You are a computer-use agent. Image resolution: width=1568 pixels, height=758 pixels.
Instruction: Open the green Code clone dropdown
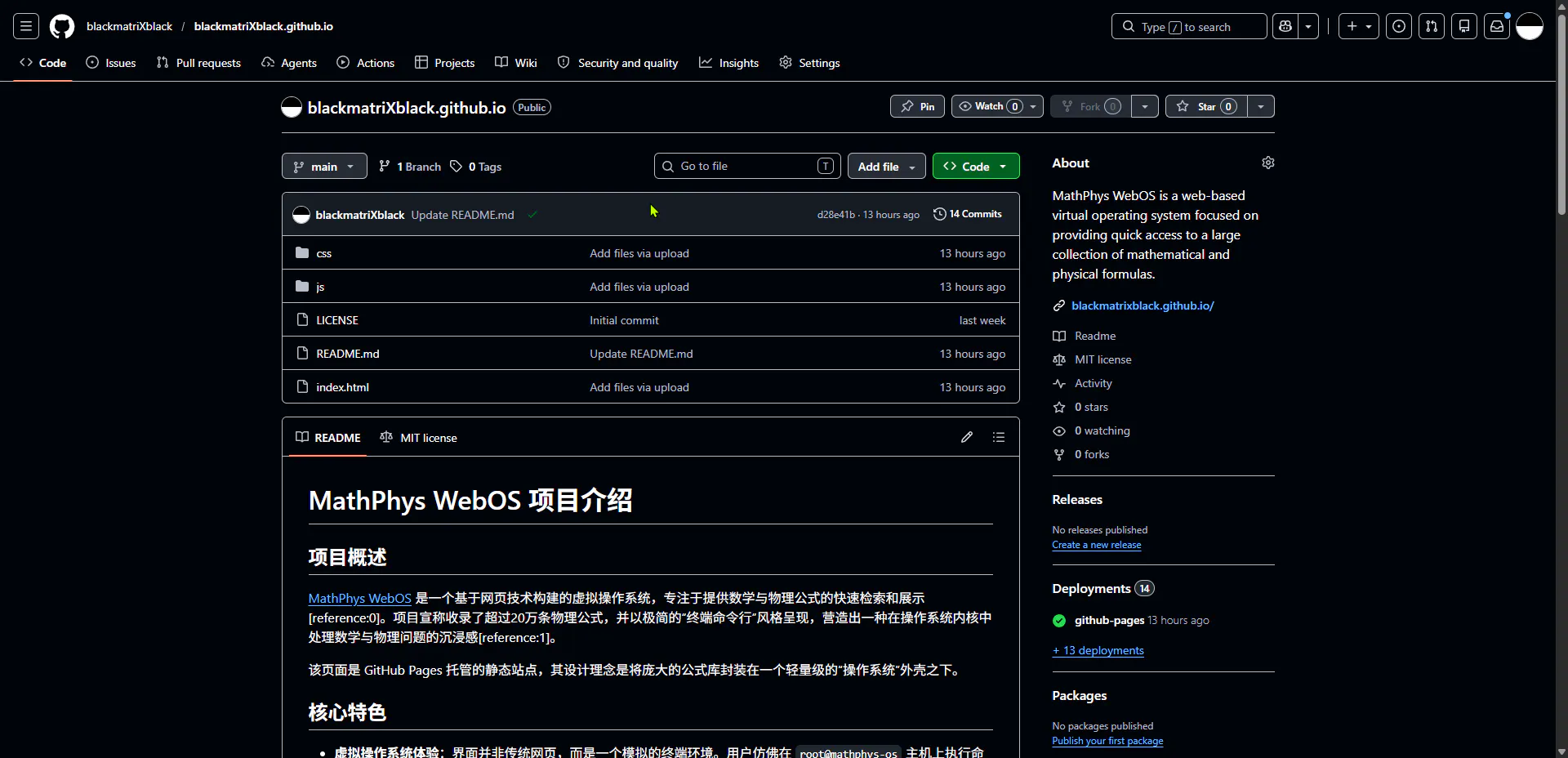(x=976, y=166)
